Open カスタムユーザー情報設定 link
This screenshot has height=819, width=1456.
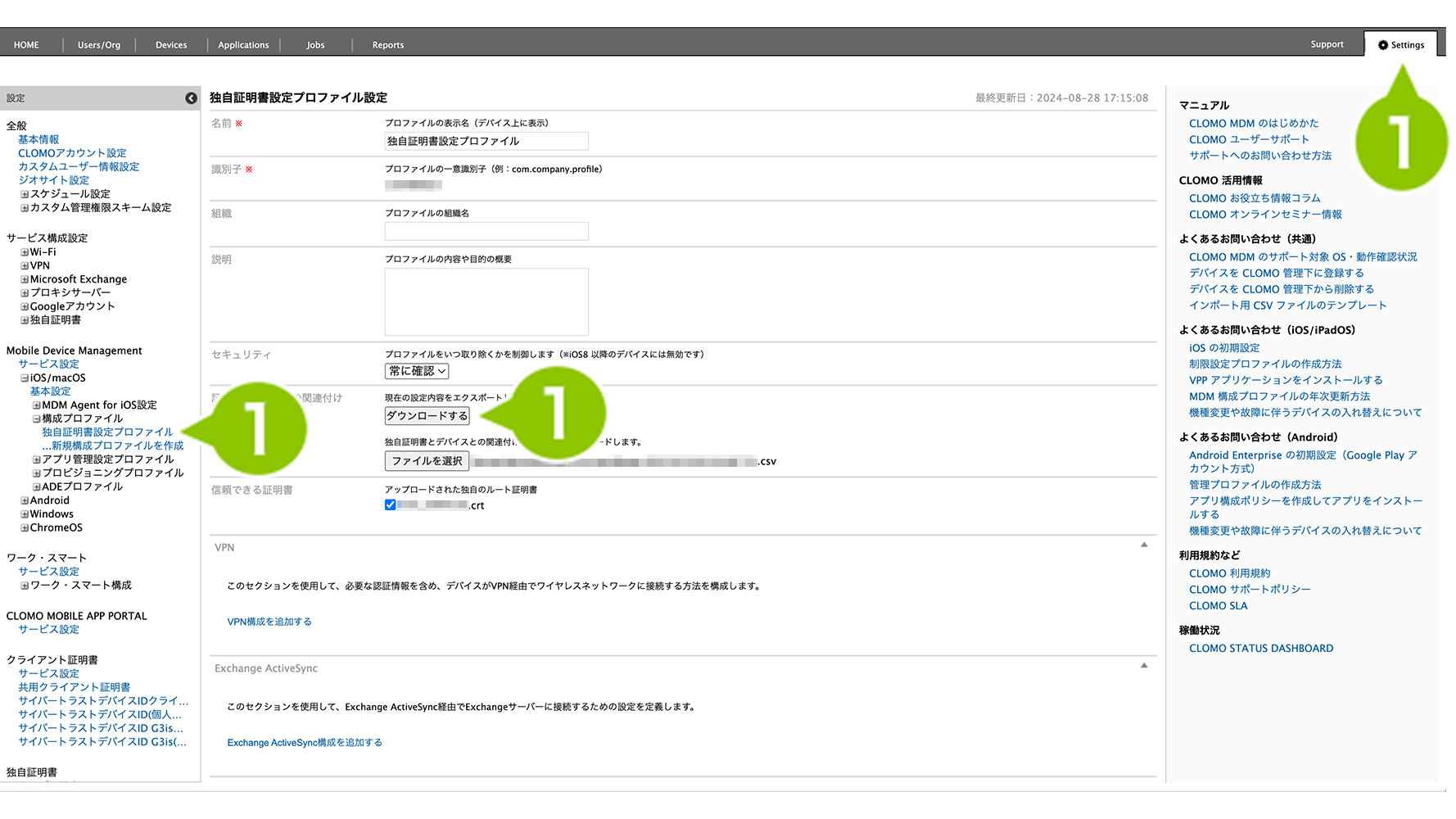pyautogui.click(x=79, y=167)
